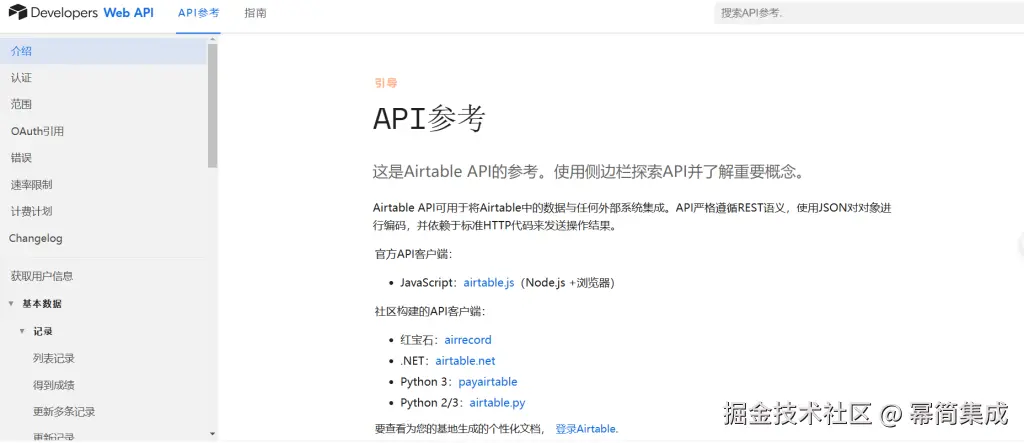The height and width of the screenshot is (443, 1024).
Task: Open the Developers Web API home link
Action: 81,12
